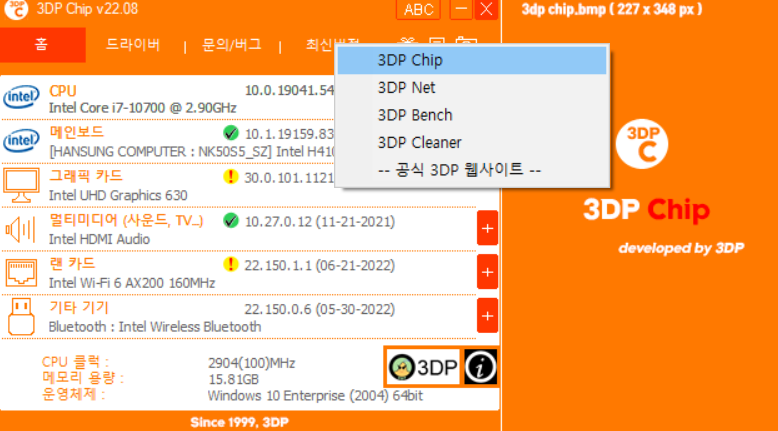Switch to the 홈 tab
Viewport: 778px width, 431px height.
point(43,45)
